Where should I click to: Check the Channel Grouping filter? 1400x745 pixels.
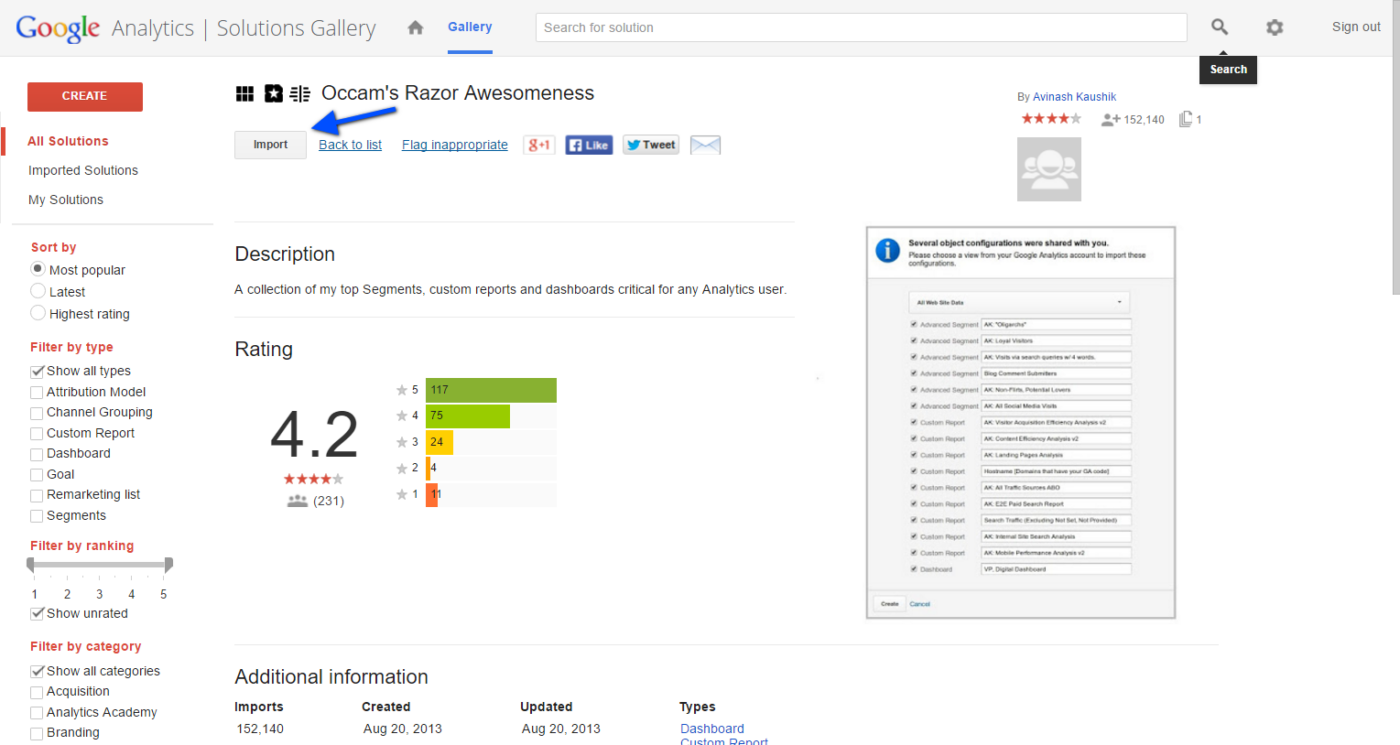tap(37, 413)
